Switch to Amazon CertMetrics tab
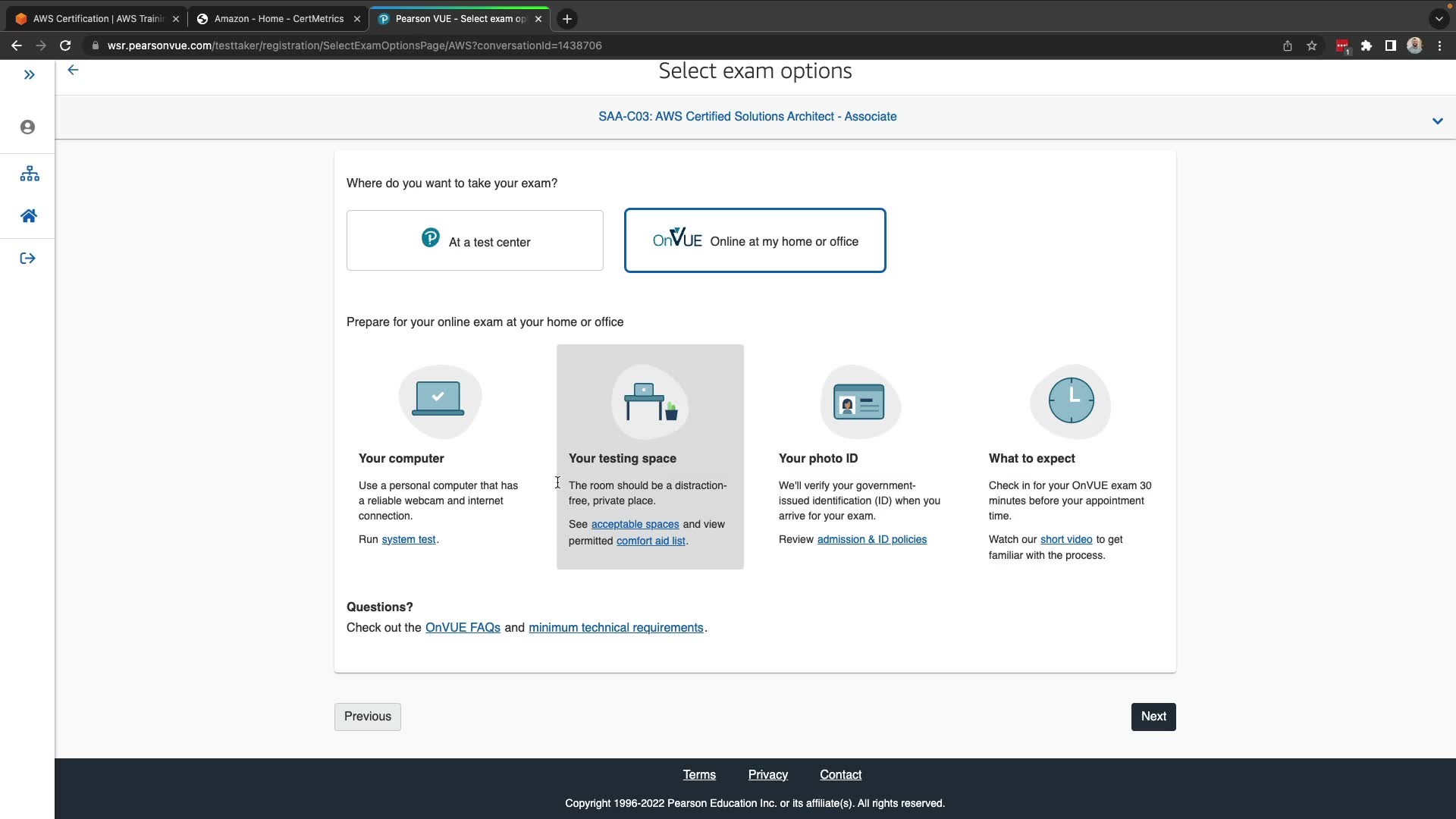Image resolution: width=1456 pixels, height=819 pixels. (x=278, y=19)
